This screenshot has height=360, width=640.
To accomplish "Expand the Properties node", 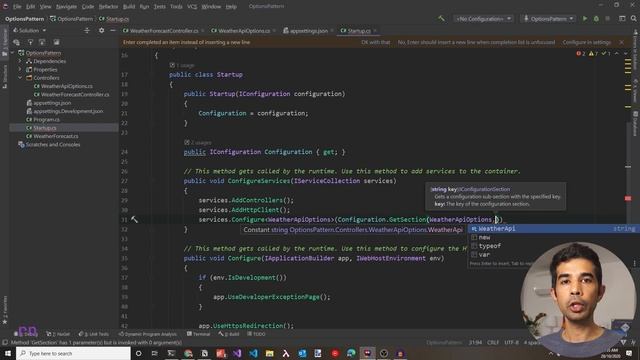I will point(20,69).
